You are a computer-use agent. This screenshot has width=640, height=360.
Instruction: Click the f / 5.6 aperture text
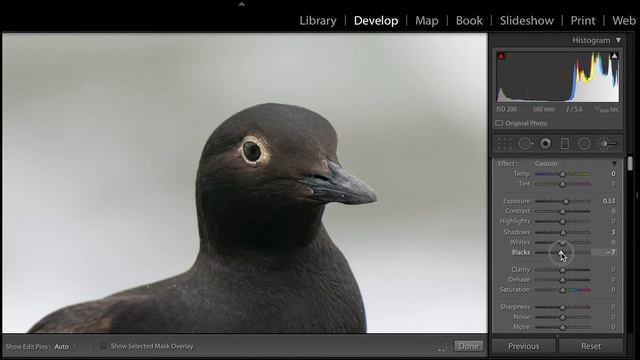(574, 109)
